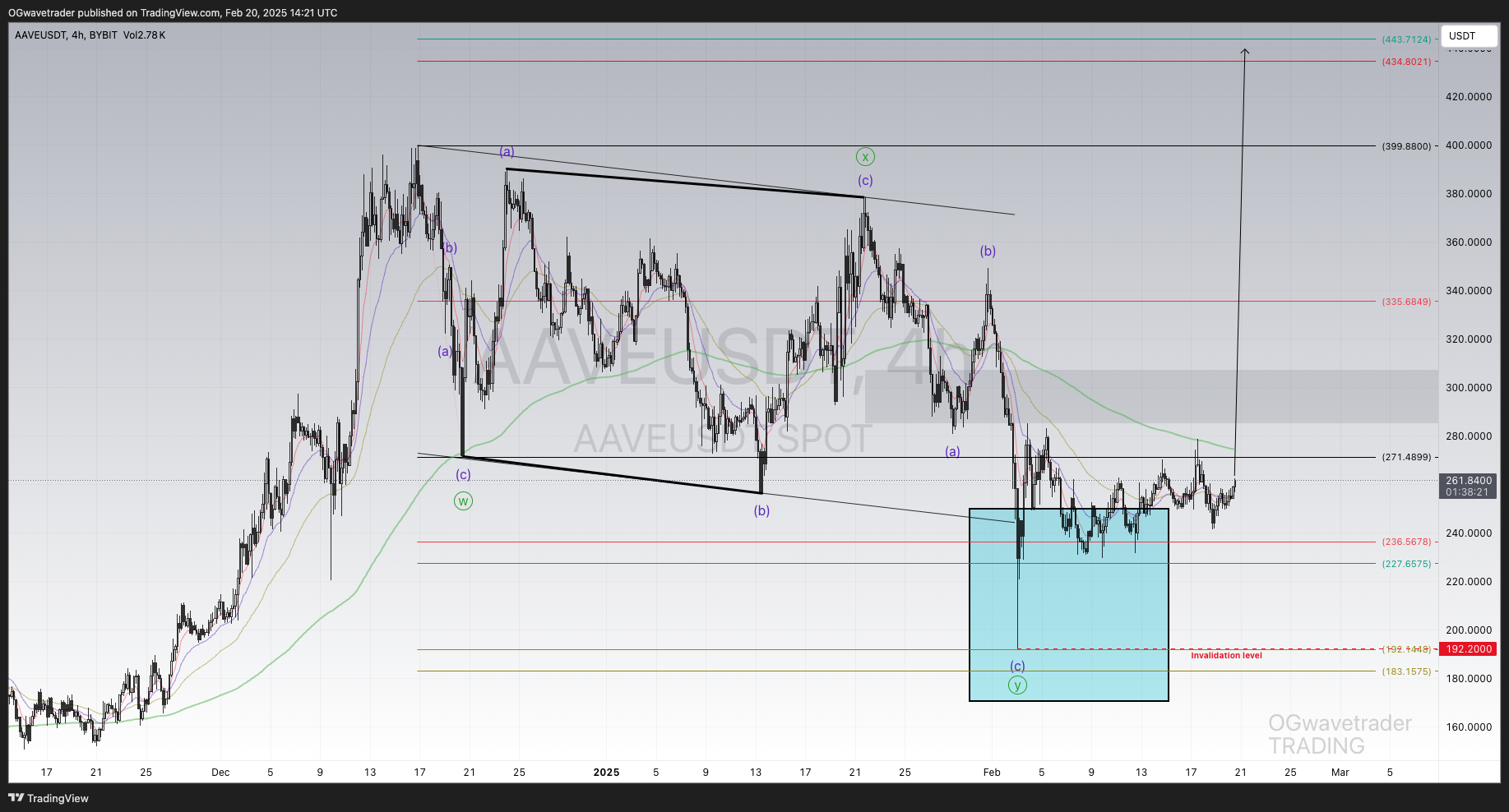Screen dimensions: 1509x812
Task: Click the OGwavetrader published header text
Action: (173, 12)
